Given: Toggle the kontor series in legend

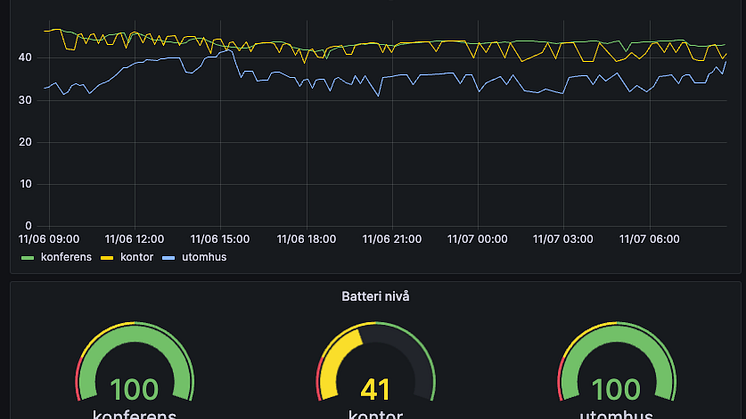Looking at the screenshot, I should (136, 257).
